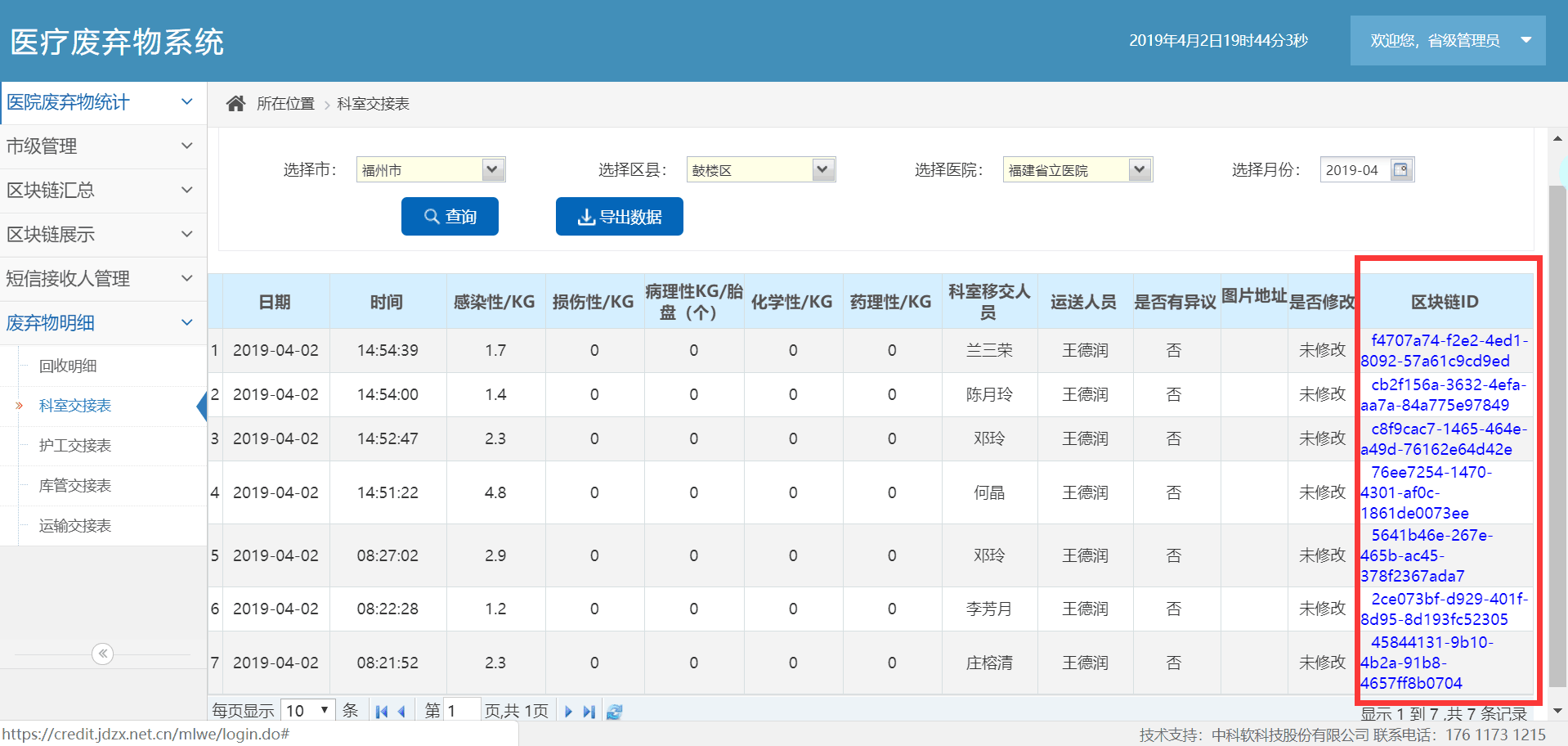The image size is (1568, 746).
Task: Go to first page of table
Action: click(382, 712)
